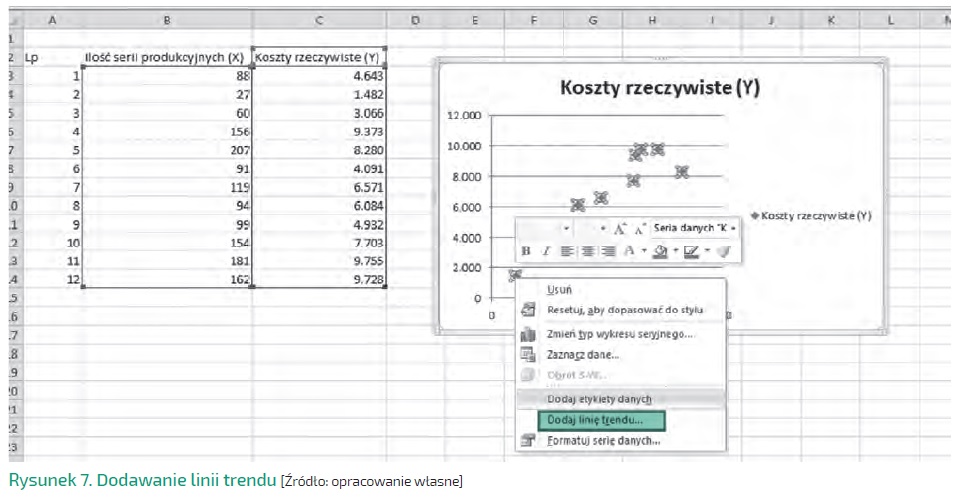The image size is (959, 500).
Task: Apply align left from mini toolbar
Action: [x=567, y=251]
